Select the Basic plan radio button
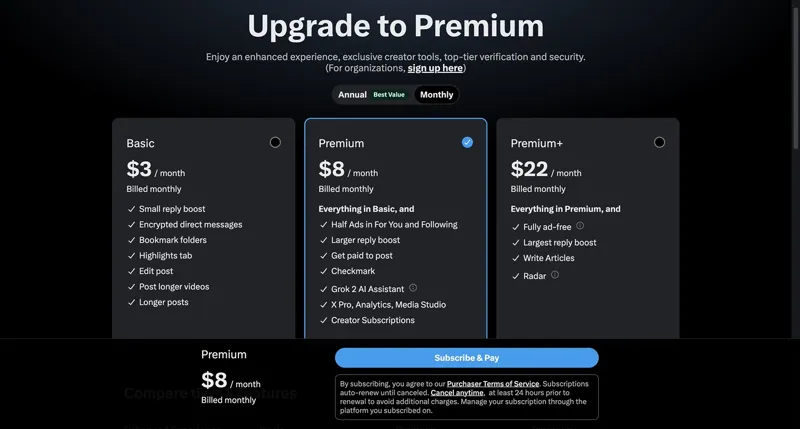 coord(275,142)
